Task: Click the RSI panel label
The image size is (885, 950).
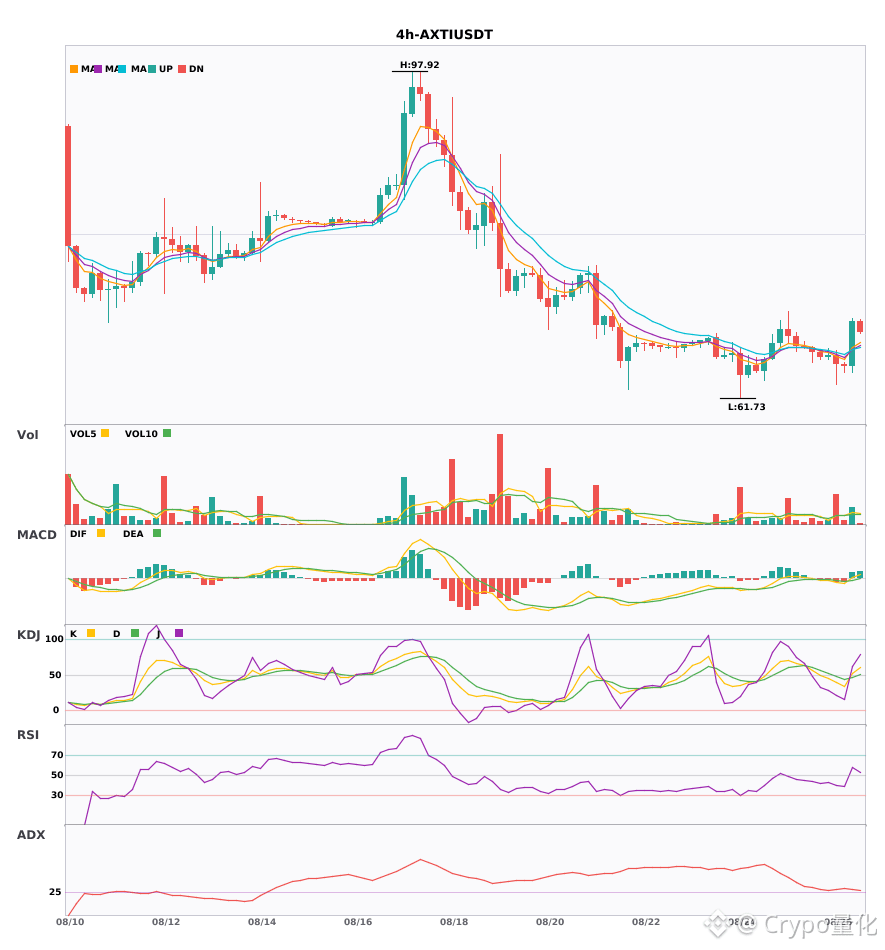Action: (28, 735)
